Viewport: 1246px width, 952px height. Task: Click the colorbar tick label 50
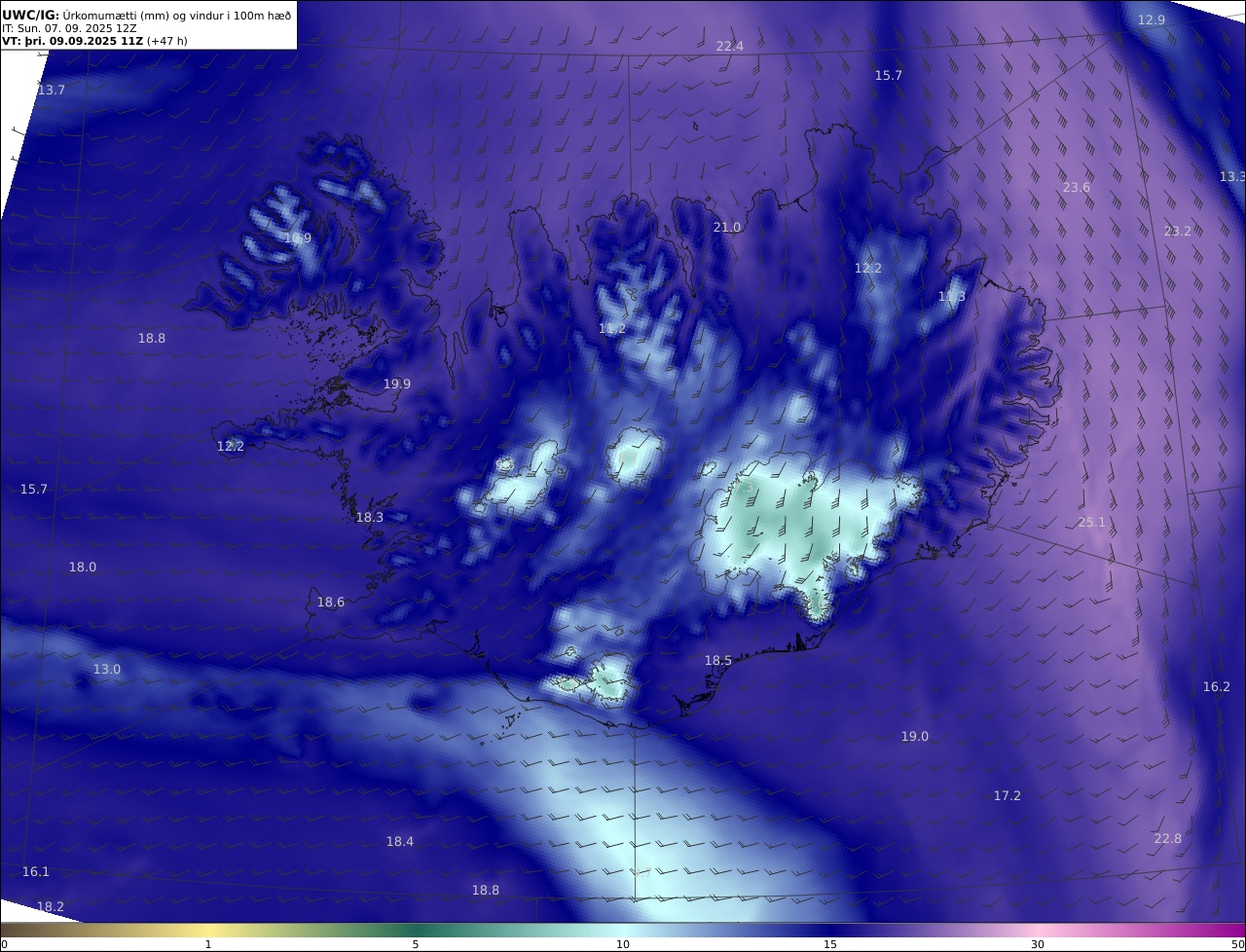(x=1237, y=944)
